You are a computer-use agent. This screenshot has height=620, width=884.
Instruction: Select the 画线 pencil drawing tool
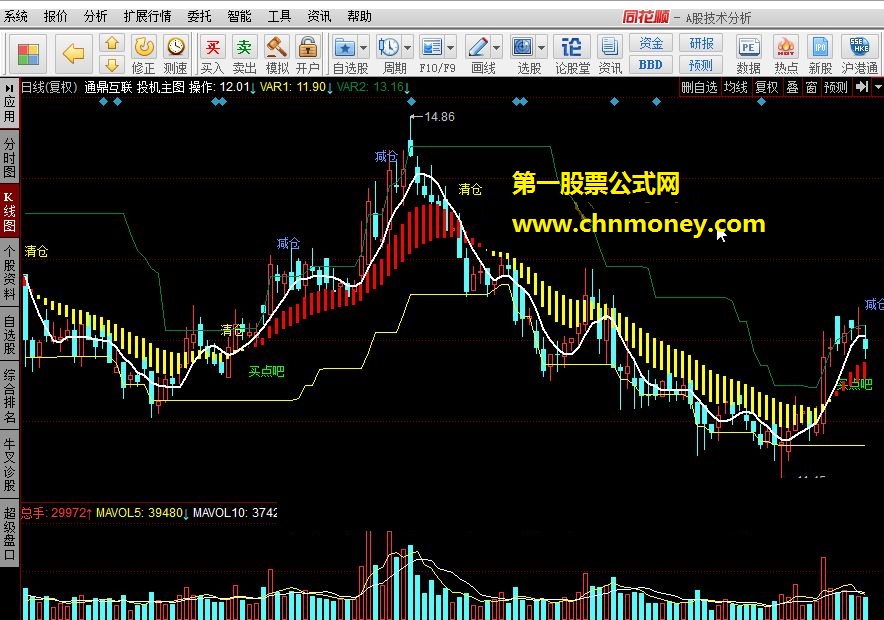478,47
